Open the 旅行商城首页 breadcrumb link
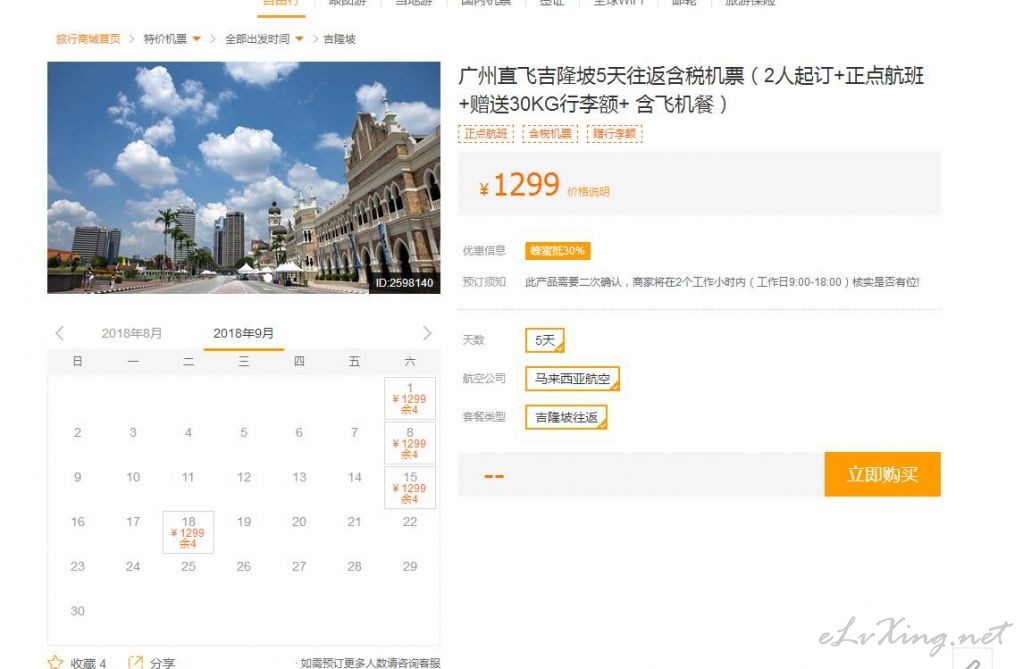The width and height of the screenshot is (1023, 669). (88, 39)
